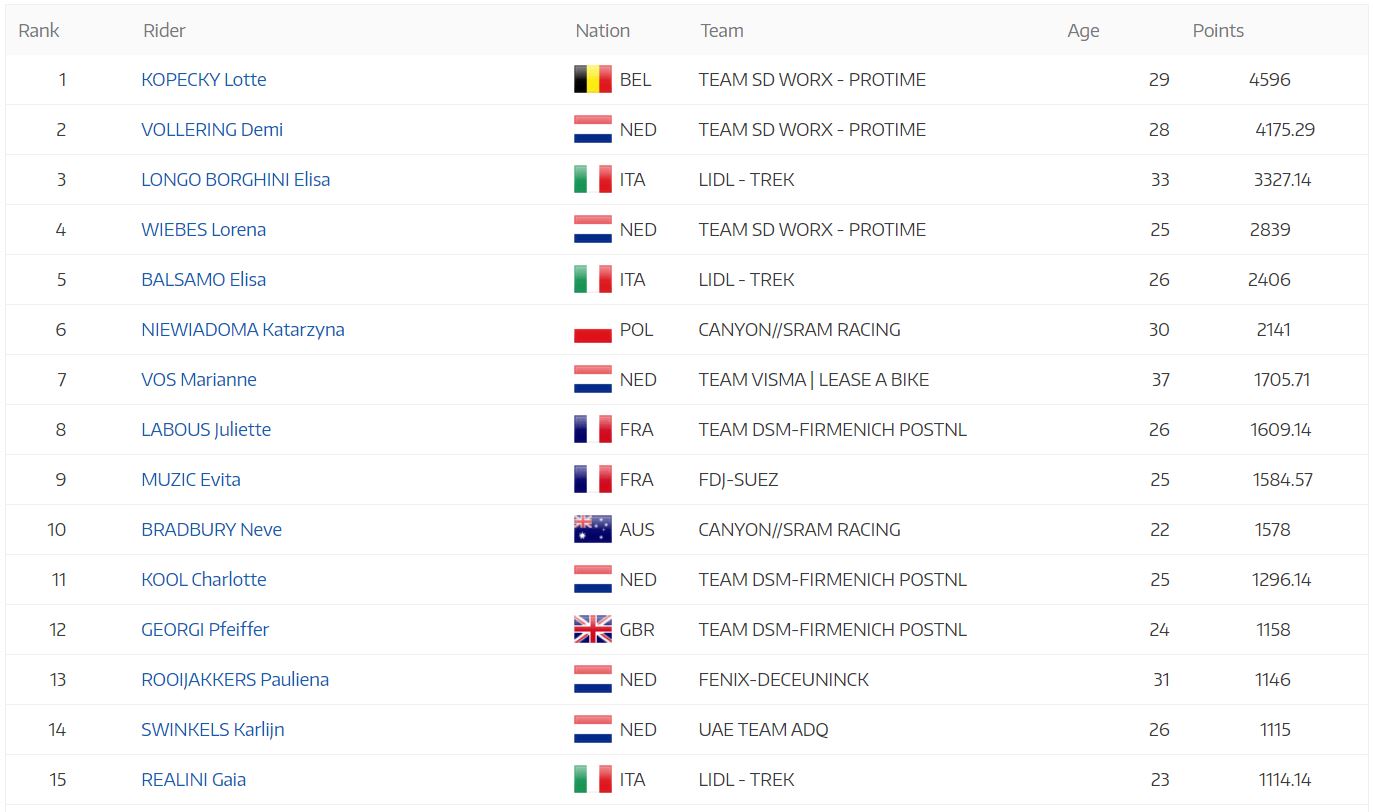The height and width of the screenshot is (812, 1374).
Task: Click the Belgium flag icon next to BEL
Action: 592,79
